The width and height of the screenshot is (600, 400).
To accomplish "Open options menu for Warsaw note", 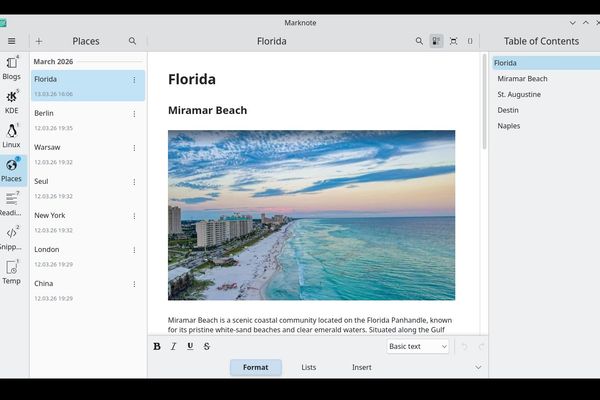I will [x=134, y=148].
